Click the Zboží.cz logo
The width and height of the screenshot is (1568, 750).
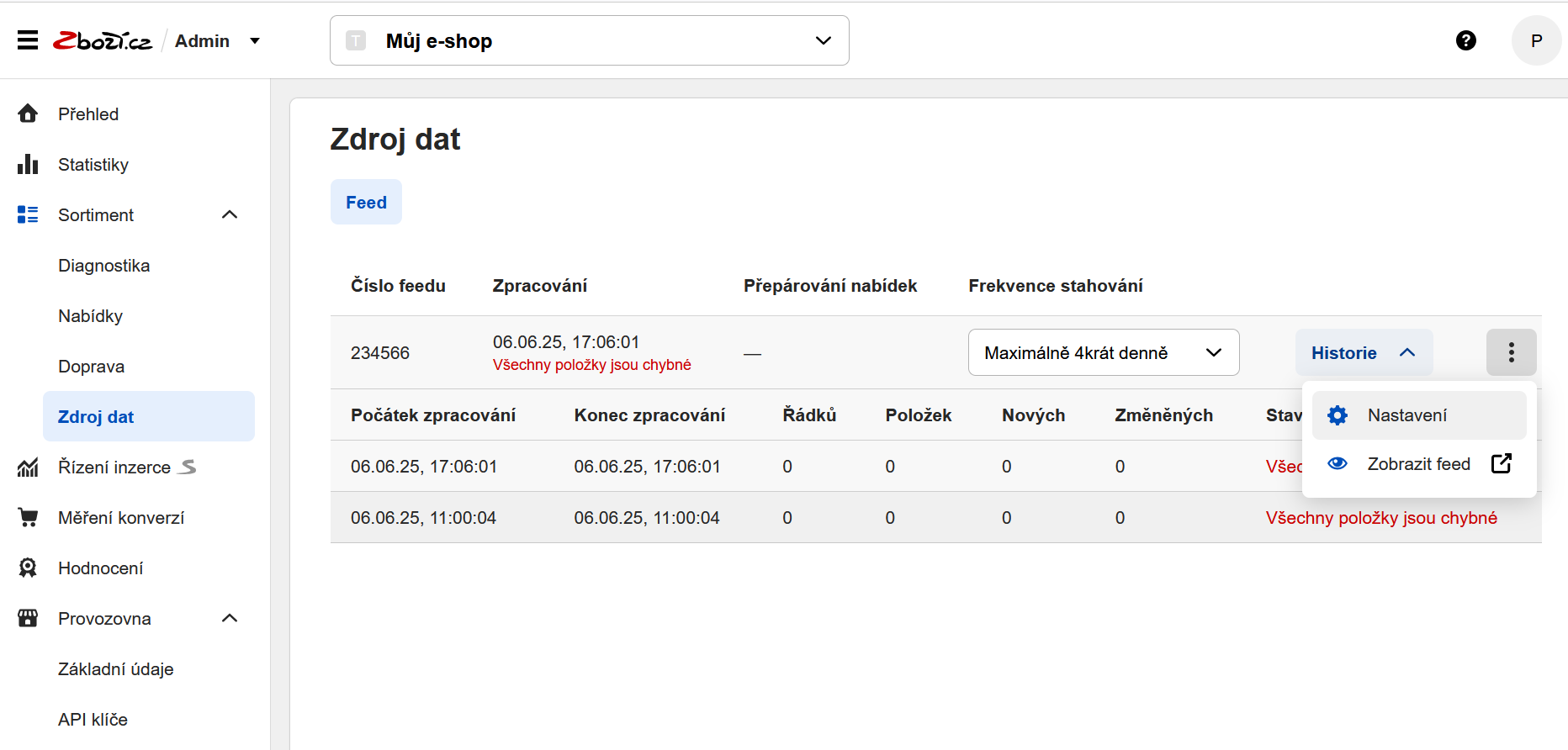(x=103, y=40)
